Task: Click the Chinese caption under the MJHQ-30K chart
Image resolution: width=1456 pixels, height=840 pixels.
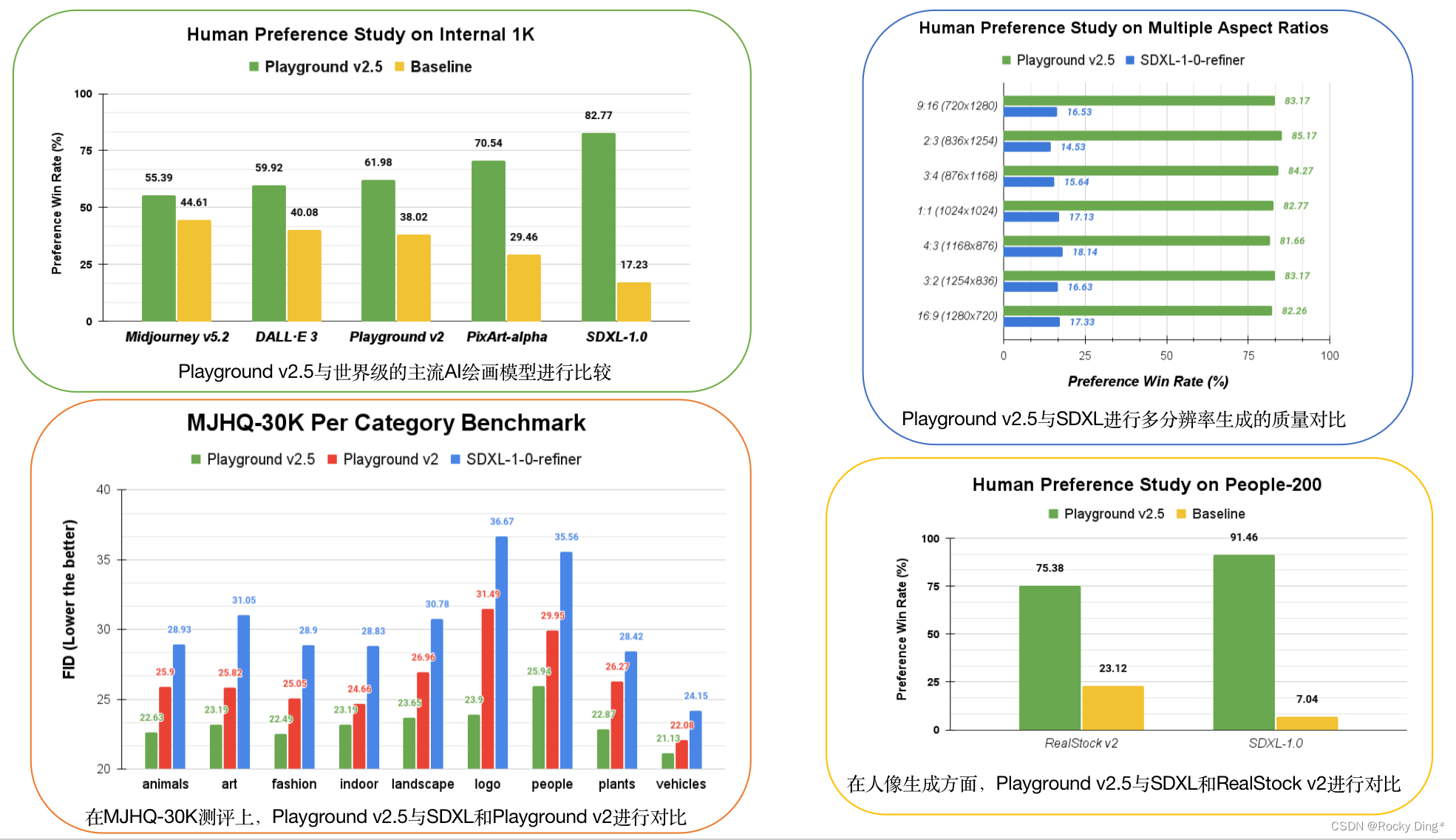Action: click(386, 817)
